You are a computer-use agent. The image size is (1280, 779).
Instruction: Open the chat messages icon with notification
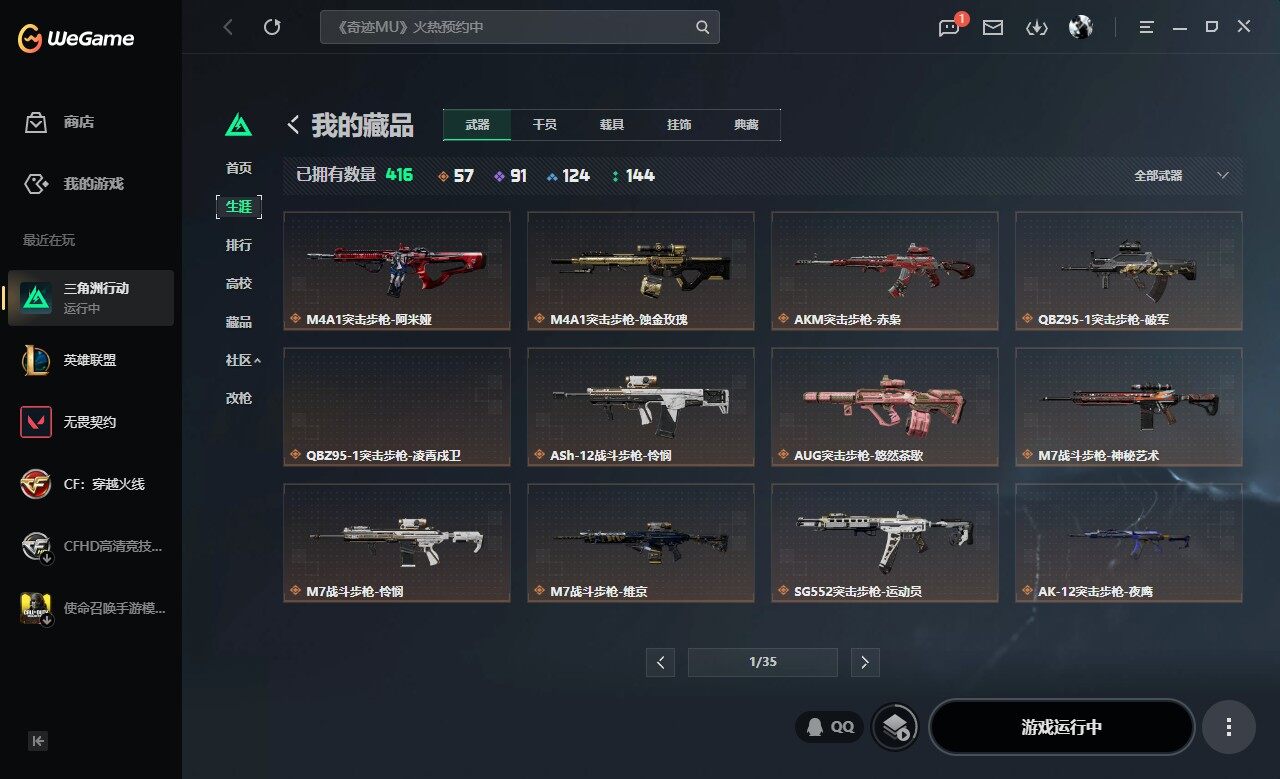[949, 27]
